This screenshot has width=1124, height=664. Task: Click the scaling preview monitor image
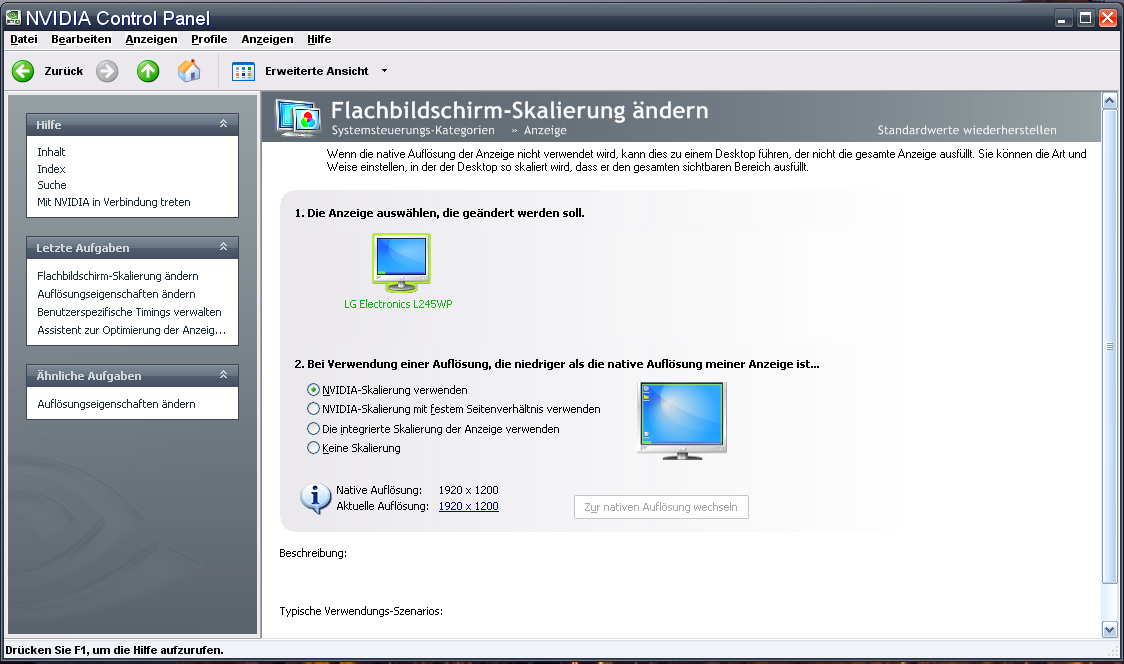(x=681, y=420)
